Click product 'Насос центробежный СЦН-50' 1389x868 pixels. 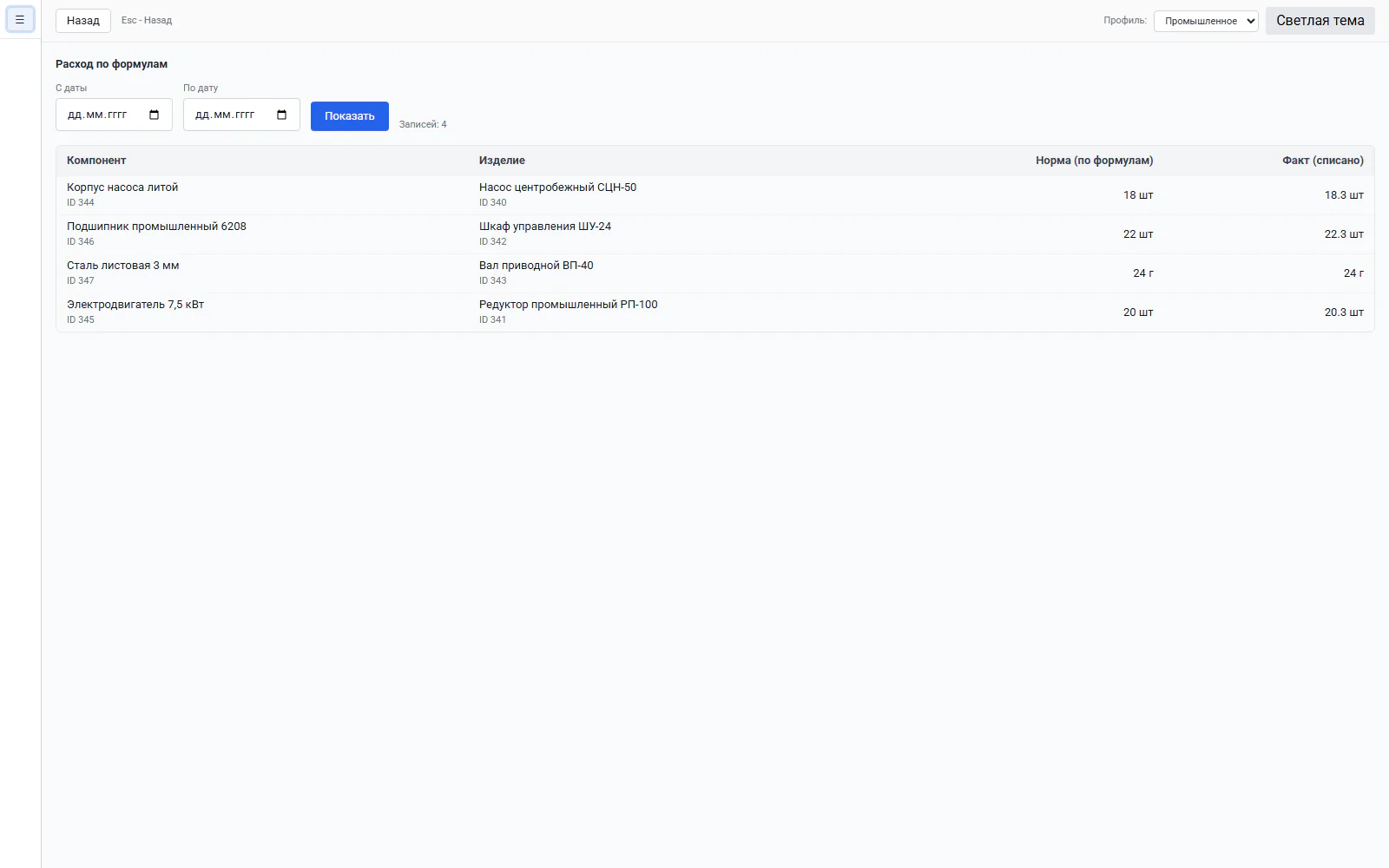tap(557, 187)
